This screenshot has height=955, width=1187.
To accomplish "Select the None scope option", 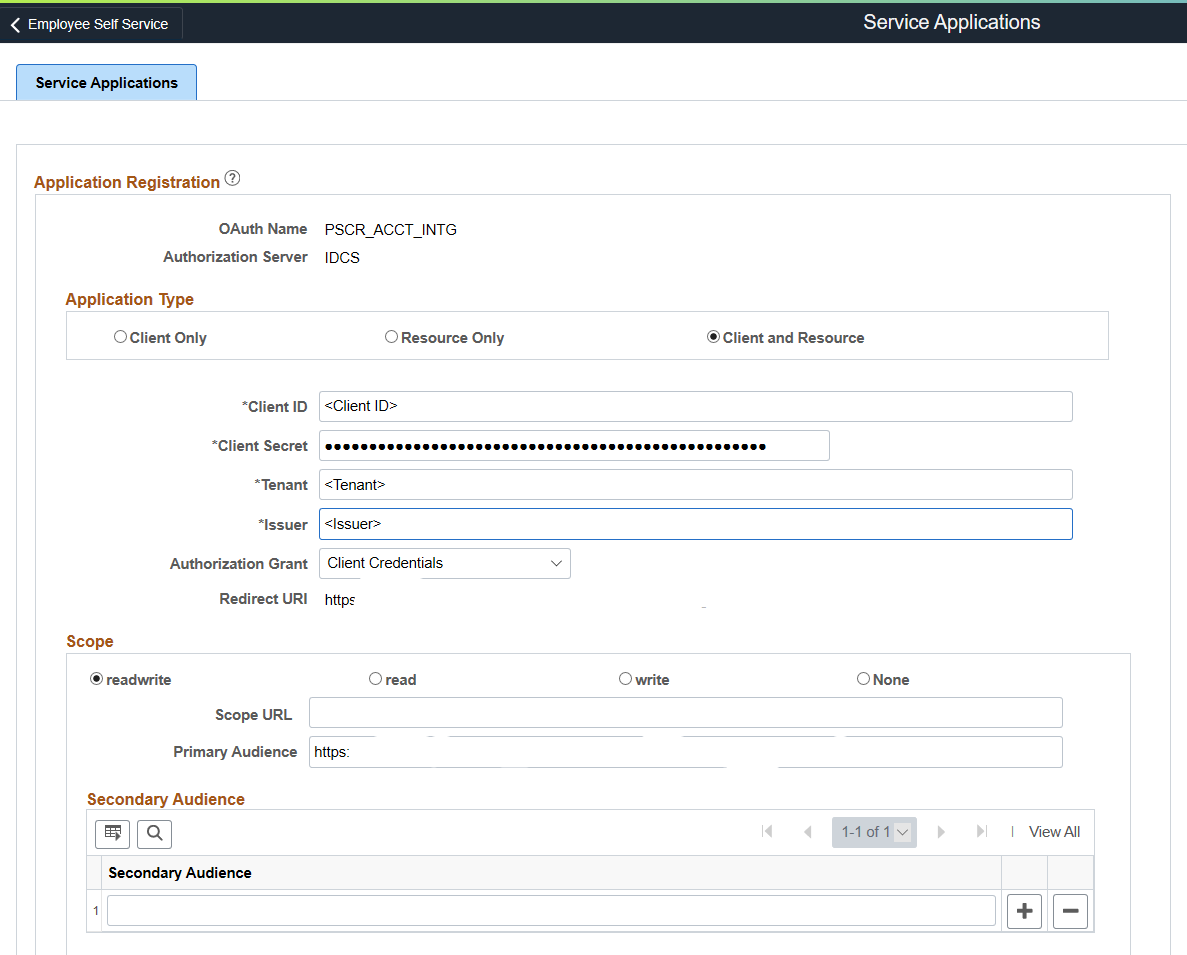I will [x=863, y=679].
